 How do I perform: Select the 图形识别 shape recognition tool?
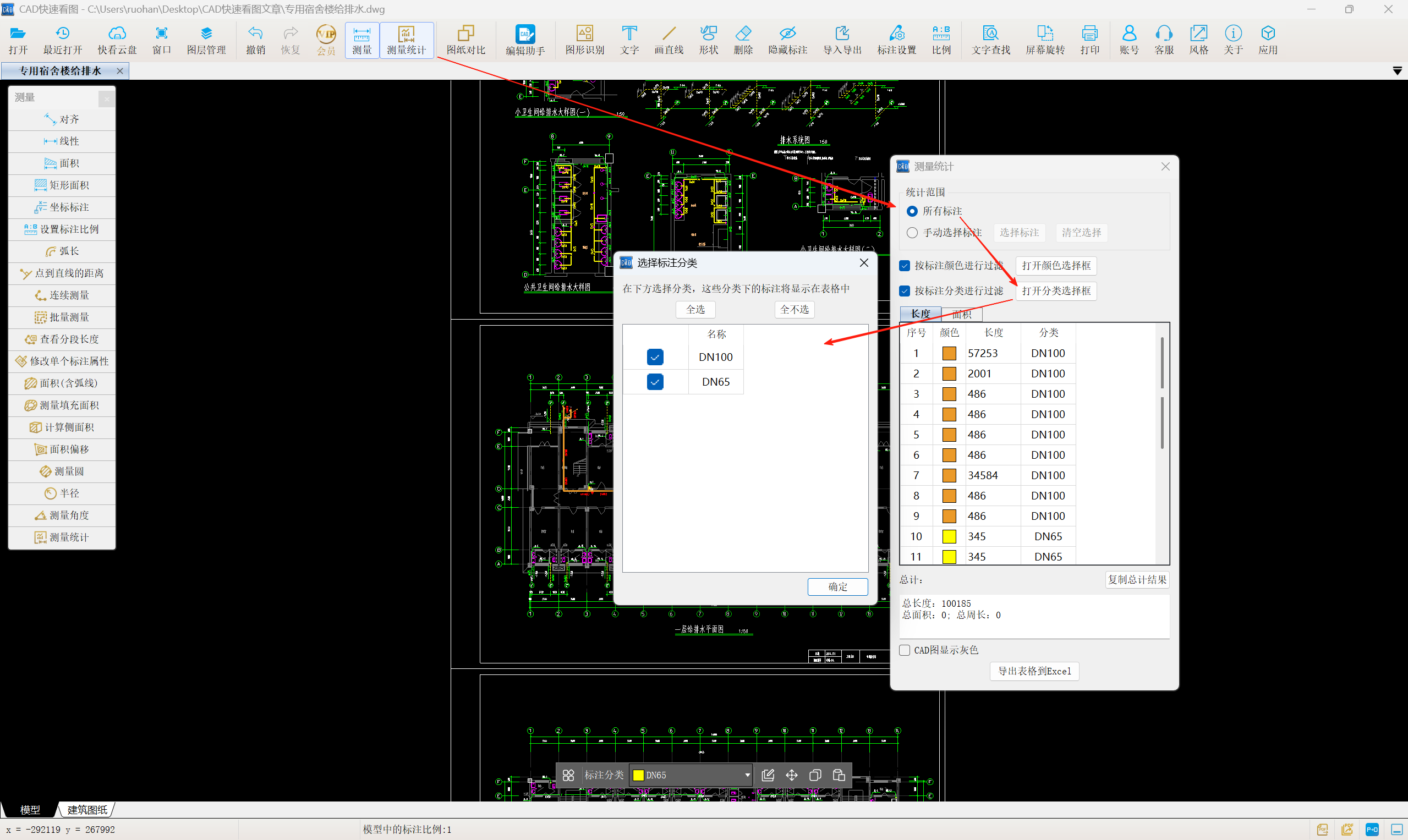point(584,40)
